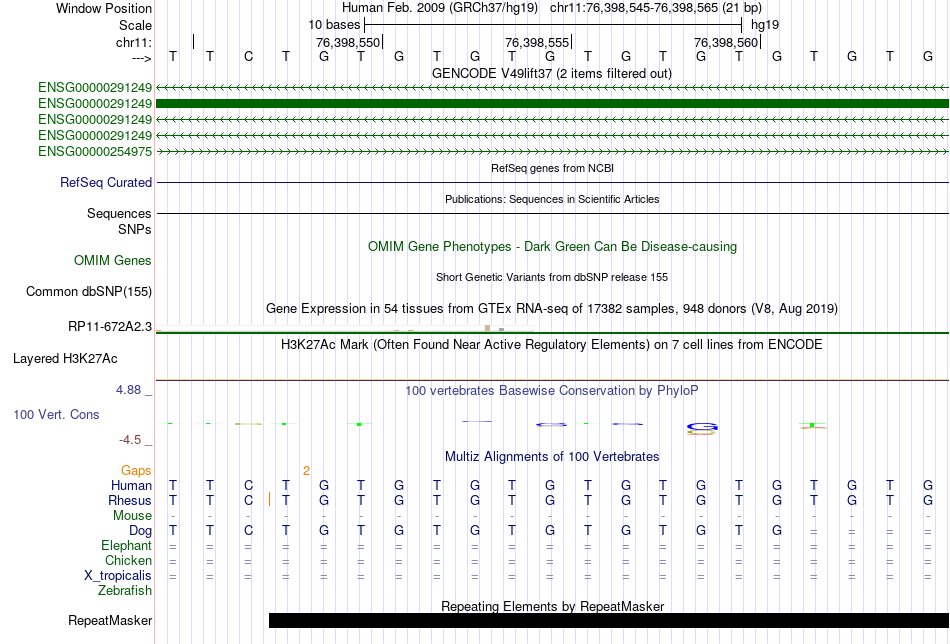Click the Dog species label
The width and height of the screenshot is (950, 644).
141,531
